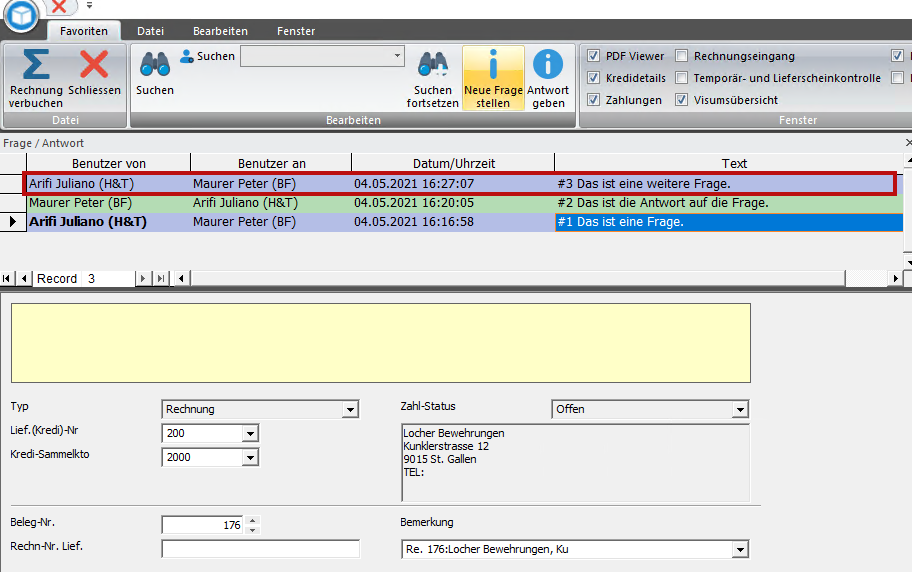The height and width of the screenshot is (572, 912).
Task: Click the Beleg-Nr. field showing 176
Action: 204,525
